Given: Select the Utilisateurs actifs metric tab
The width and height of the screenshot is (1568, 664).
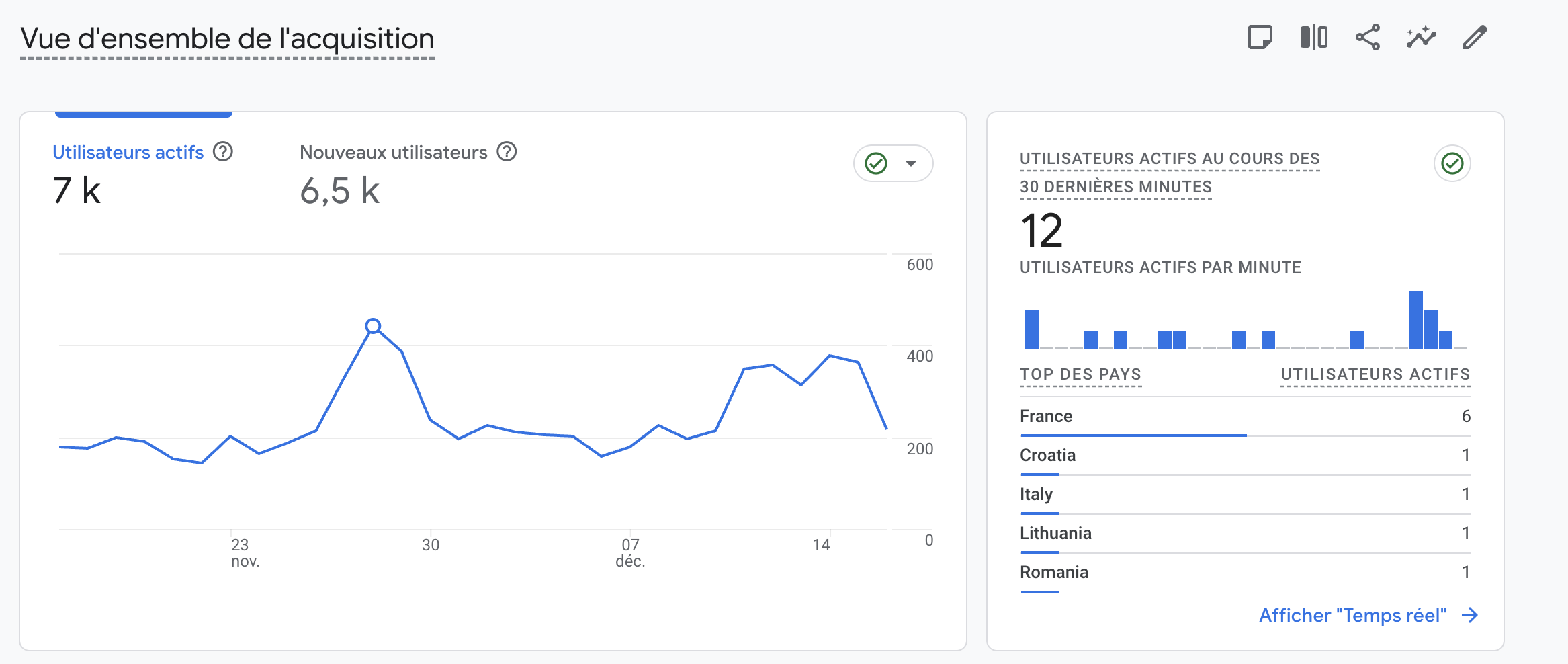Looking at the screenshot, I should point(128,153).
